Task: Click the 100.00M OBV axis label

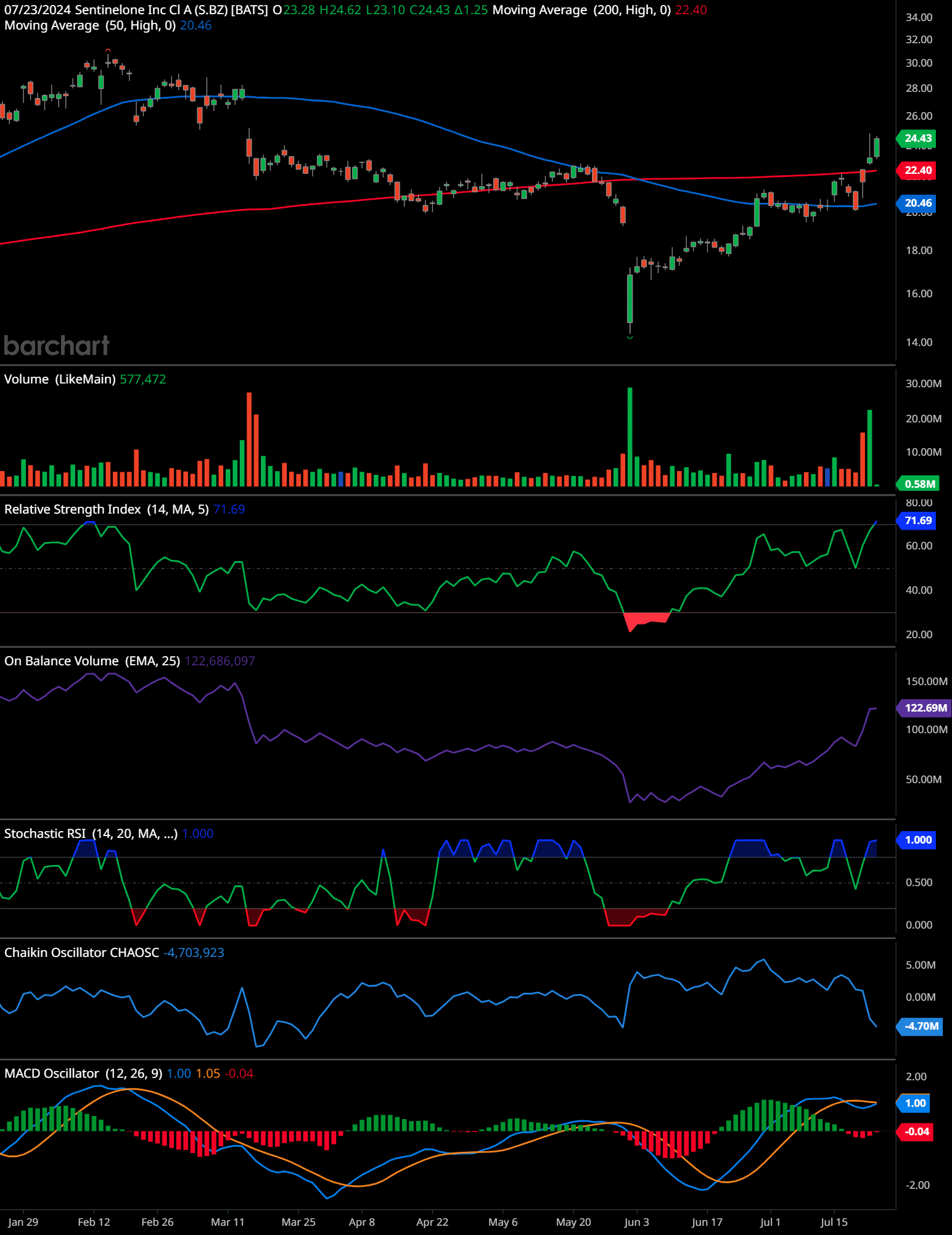Action: point(926,729)
